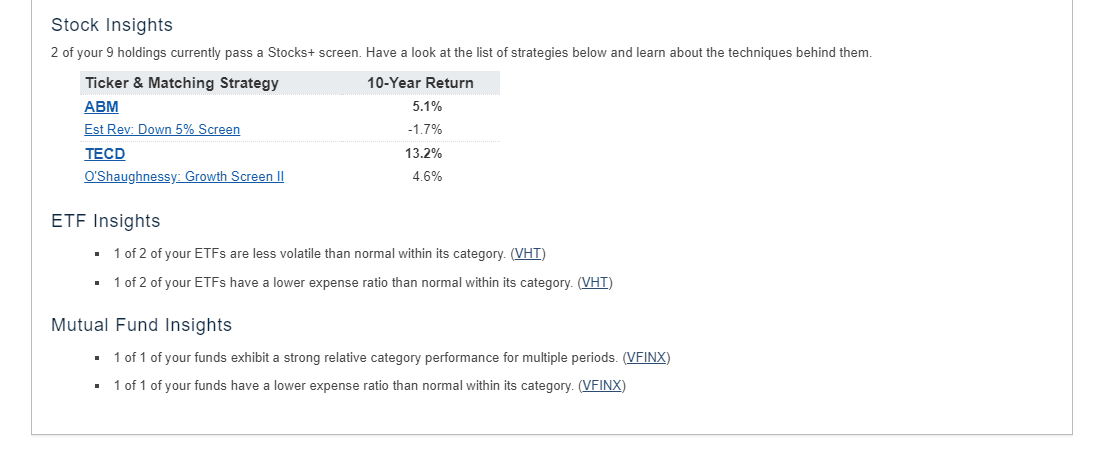The height and width of the screenshot is (459, 1105).
Task: Click VFINX link in strong category performance bullet
Action: click(x=646, y=357)
